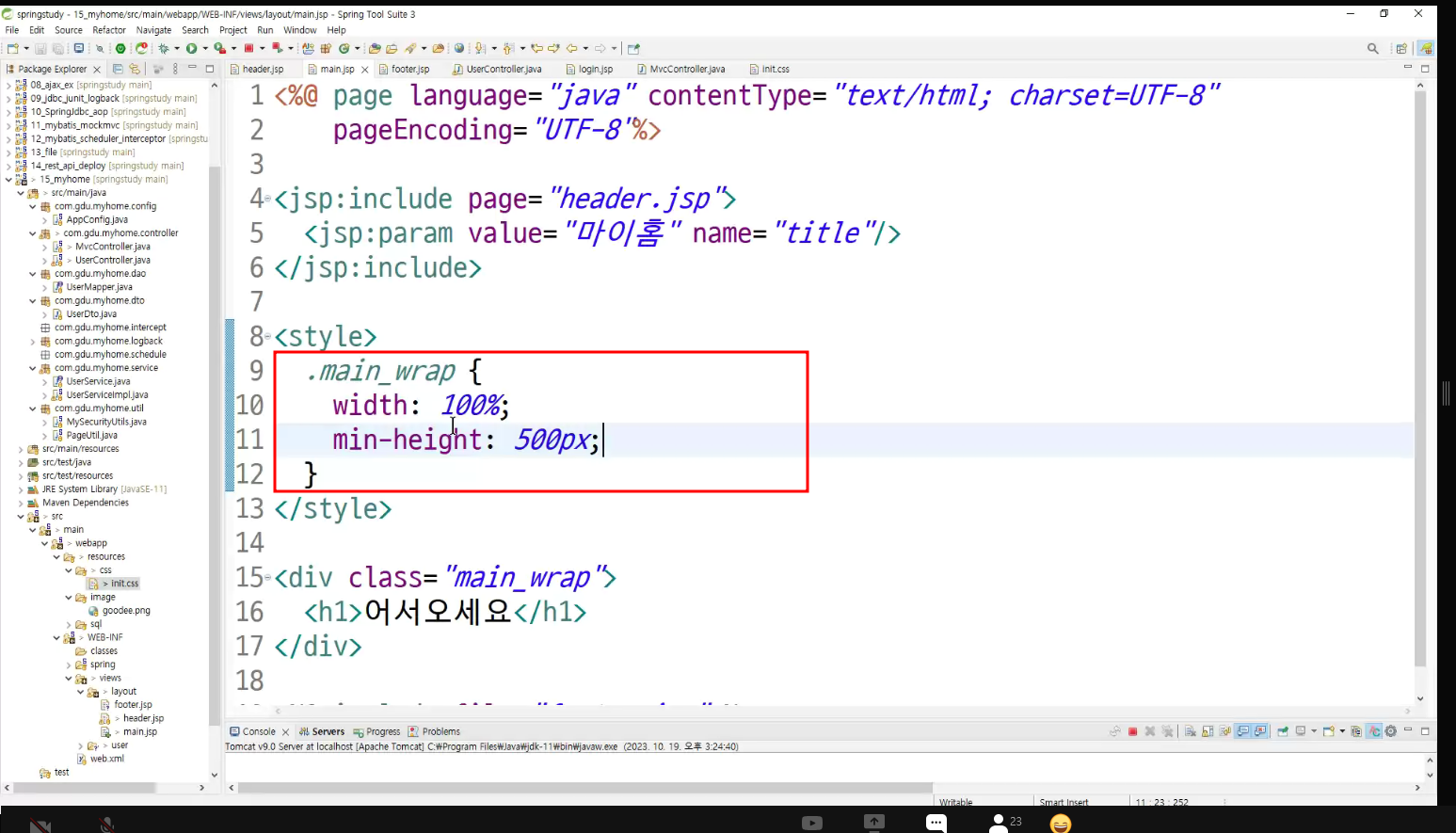This screenshot has width=1456, height=833.
Task: Minimize the Console view panel
Action: [x=1408, y=730]
